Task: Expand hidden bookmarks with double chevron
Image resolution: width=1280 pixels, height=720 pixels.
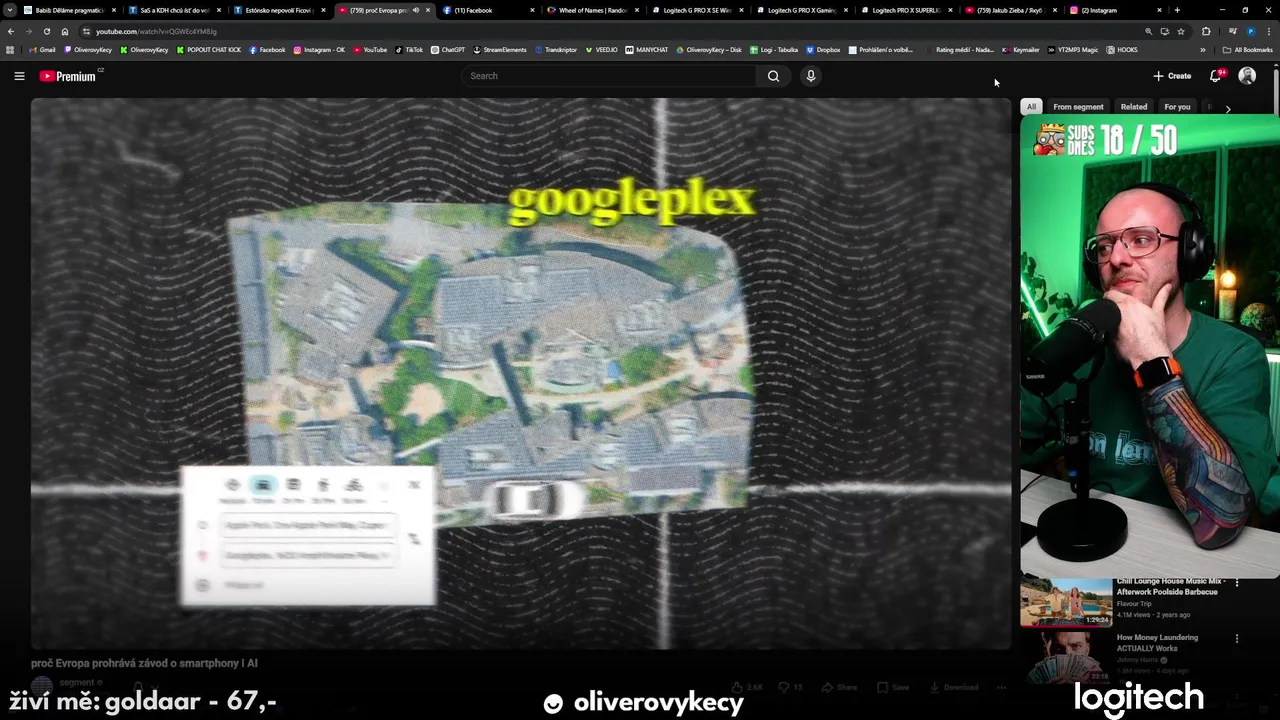Action: tap(1203, 50)
